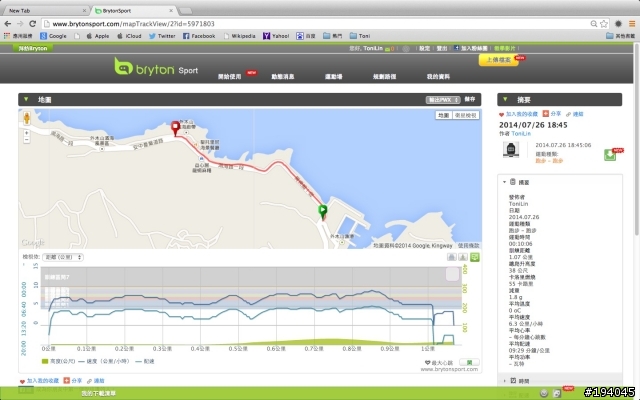Open the second main navigation menu item
This screenshot has height=400, width=640.
pyautogui.click(x=282, y=76)
